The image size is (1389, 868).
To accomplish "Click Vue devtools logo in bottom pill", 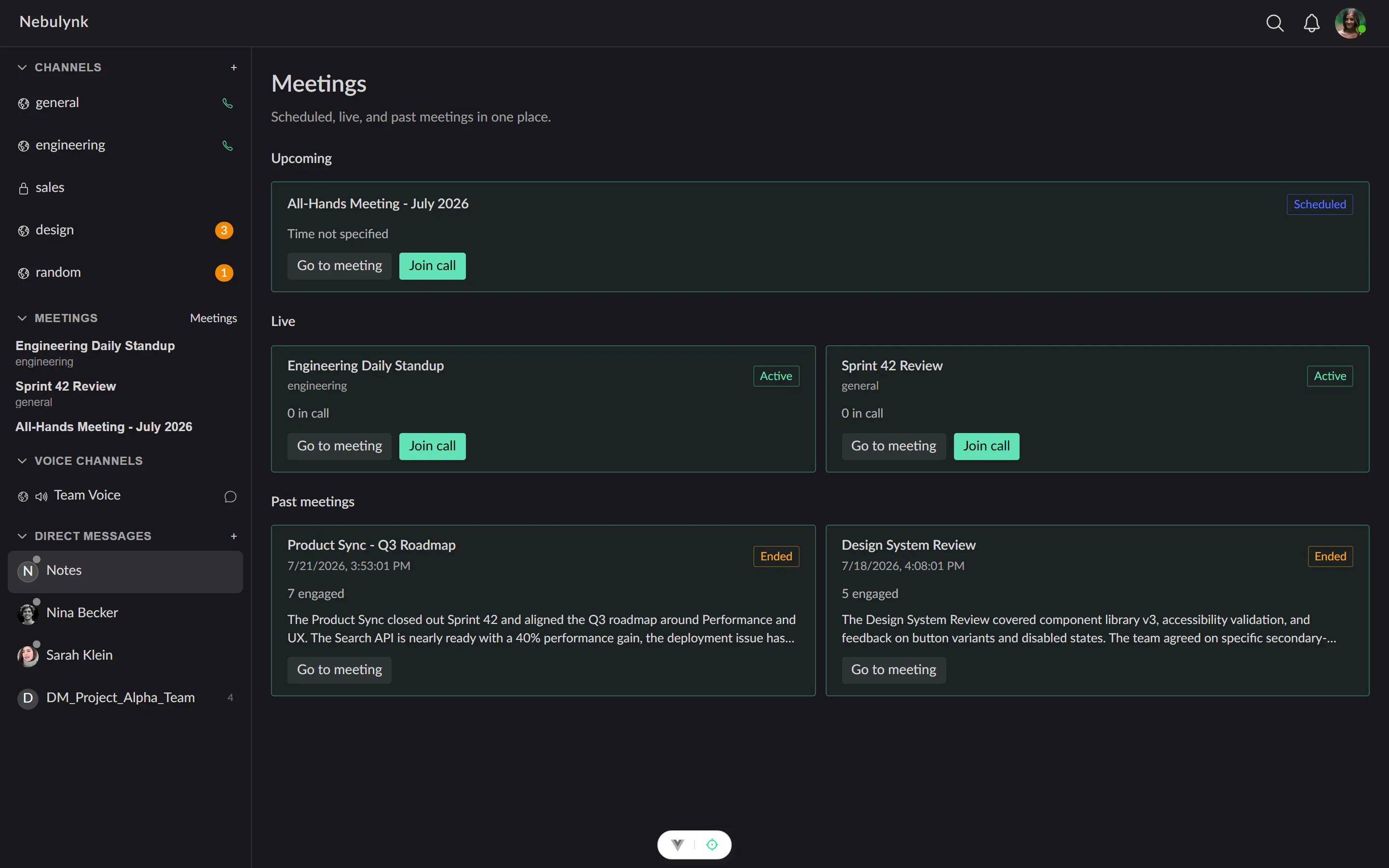I will tap(678, 844).
